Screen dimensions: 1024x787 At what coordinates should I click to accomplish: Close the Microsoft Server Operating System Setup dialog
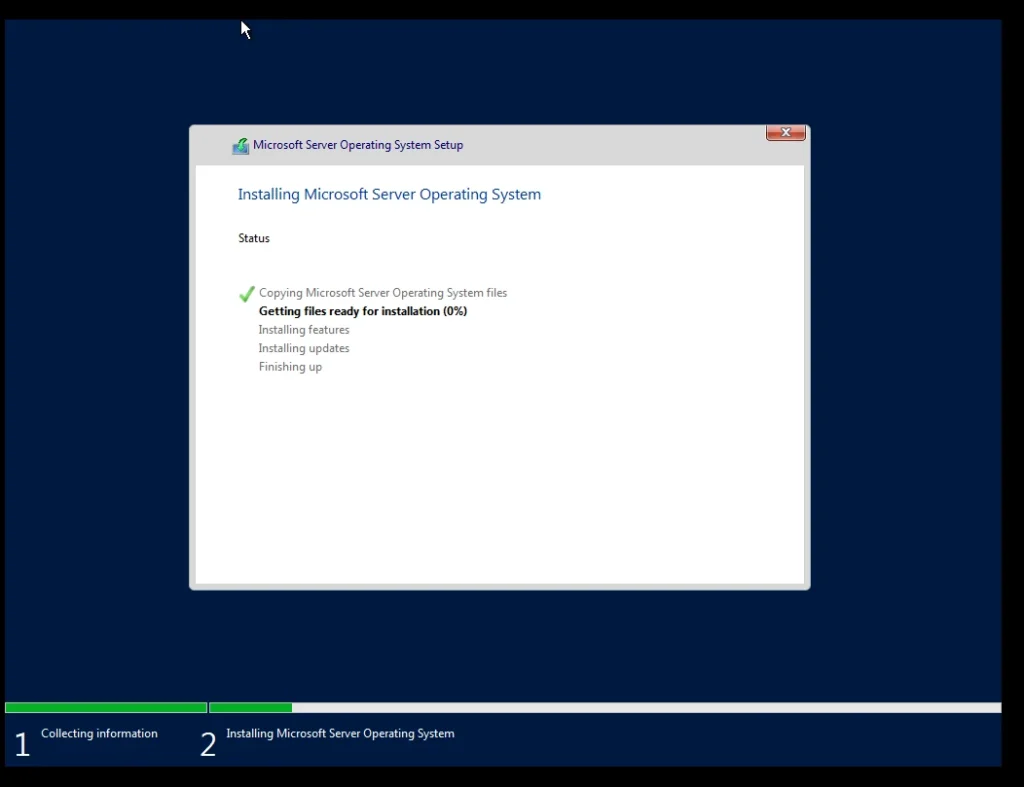[785, 133]
